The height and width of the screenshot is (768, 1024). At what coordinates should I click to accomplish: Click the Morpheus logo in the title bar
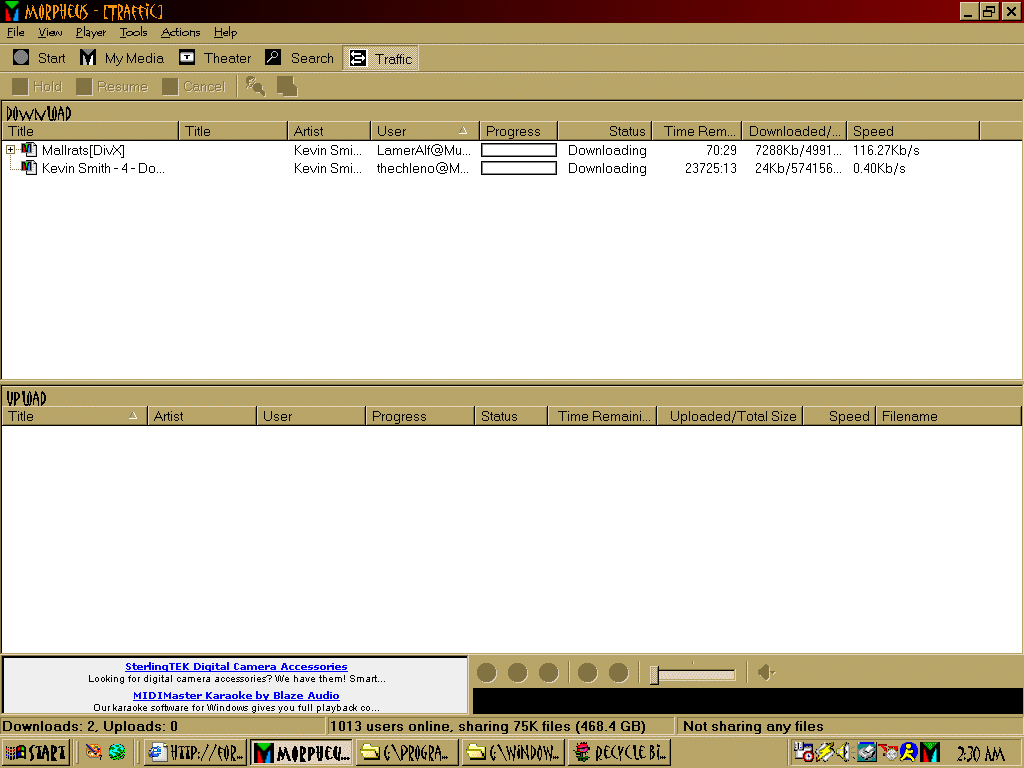(x=11, y=11)
